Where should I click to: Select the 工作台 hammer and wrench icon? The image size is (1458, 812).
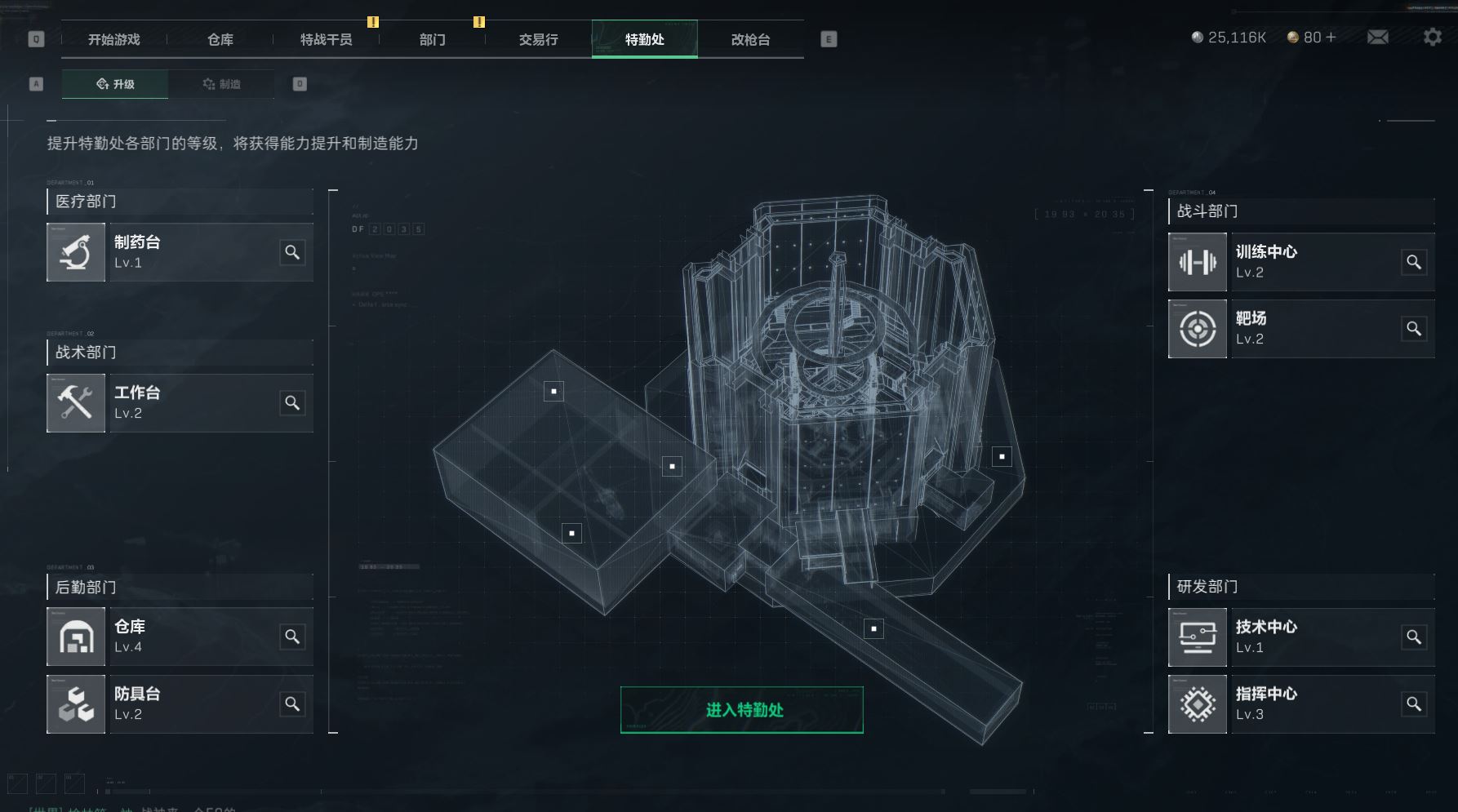pos(76,403)
